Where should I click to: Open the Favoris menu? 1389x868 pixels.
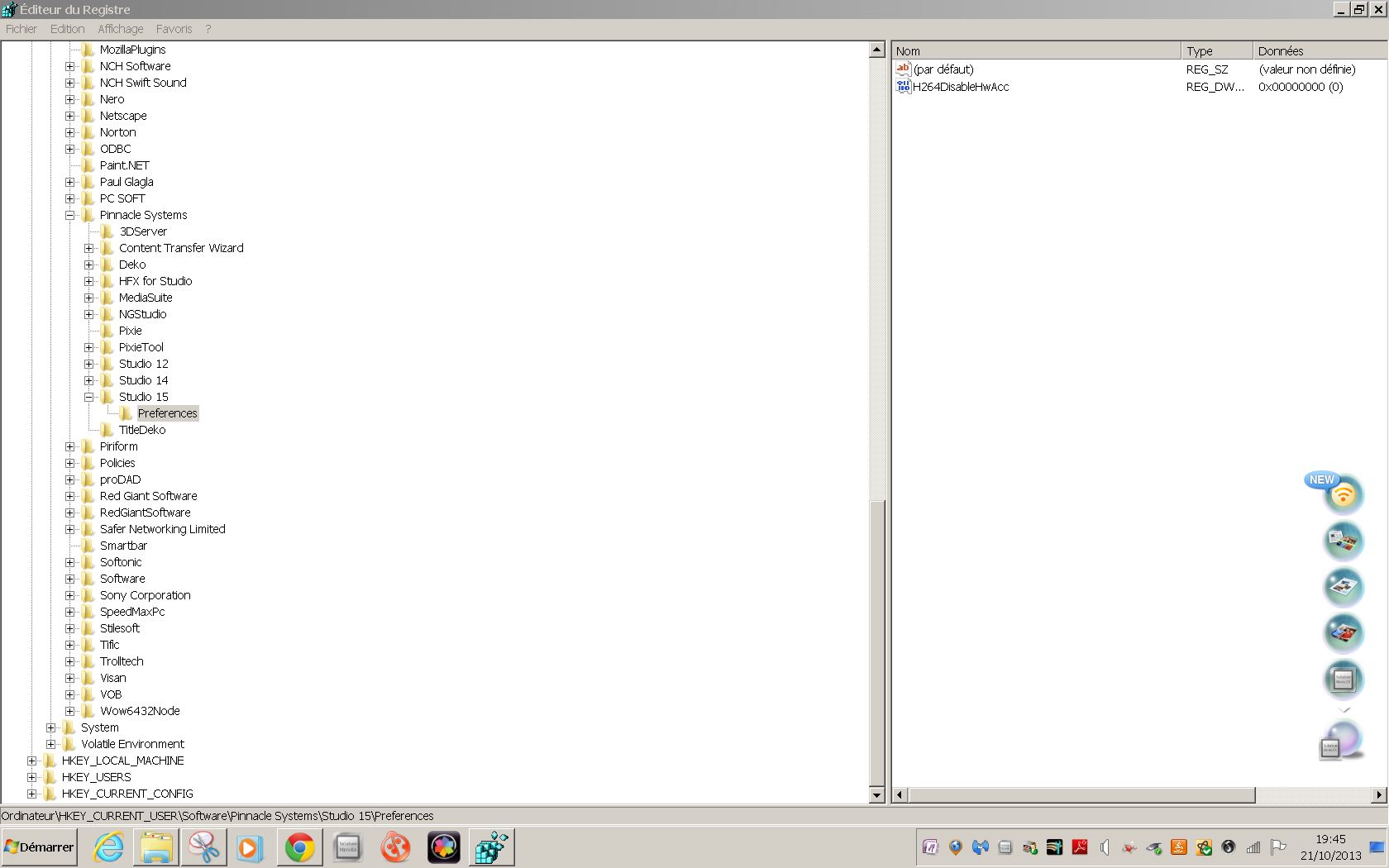[174, 29]
